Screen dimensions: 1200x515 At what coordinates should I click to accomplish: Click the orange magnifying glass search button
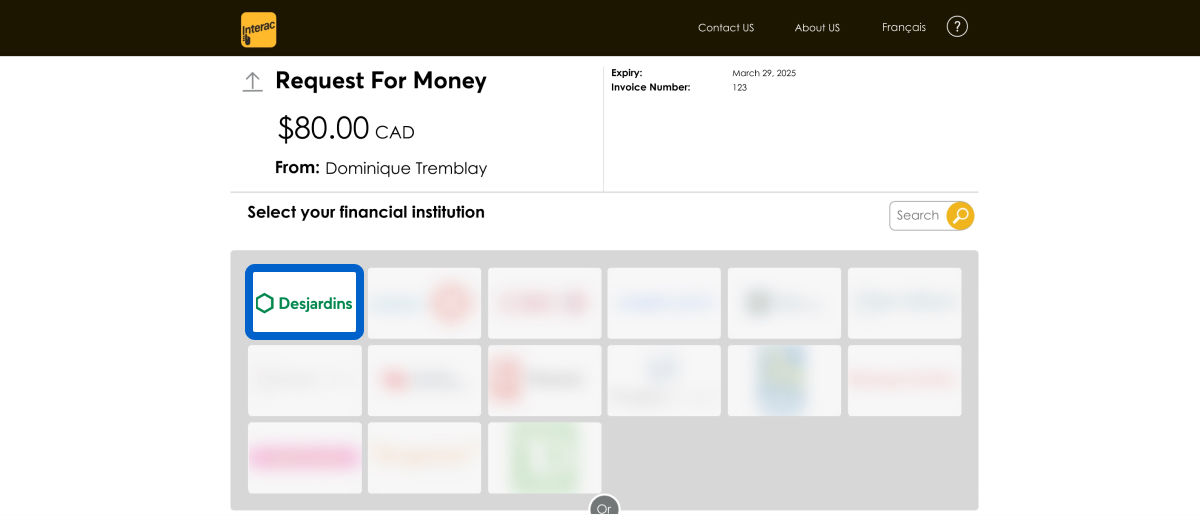pyautogui.click(x=960, y=215)
